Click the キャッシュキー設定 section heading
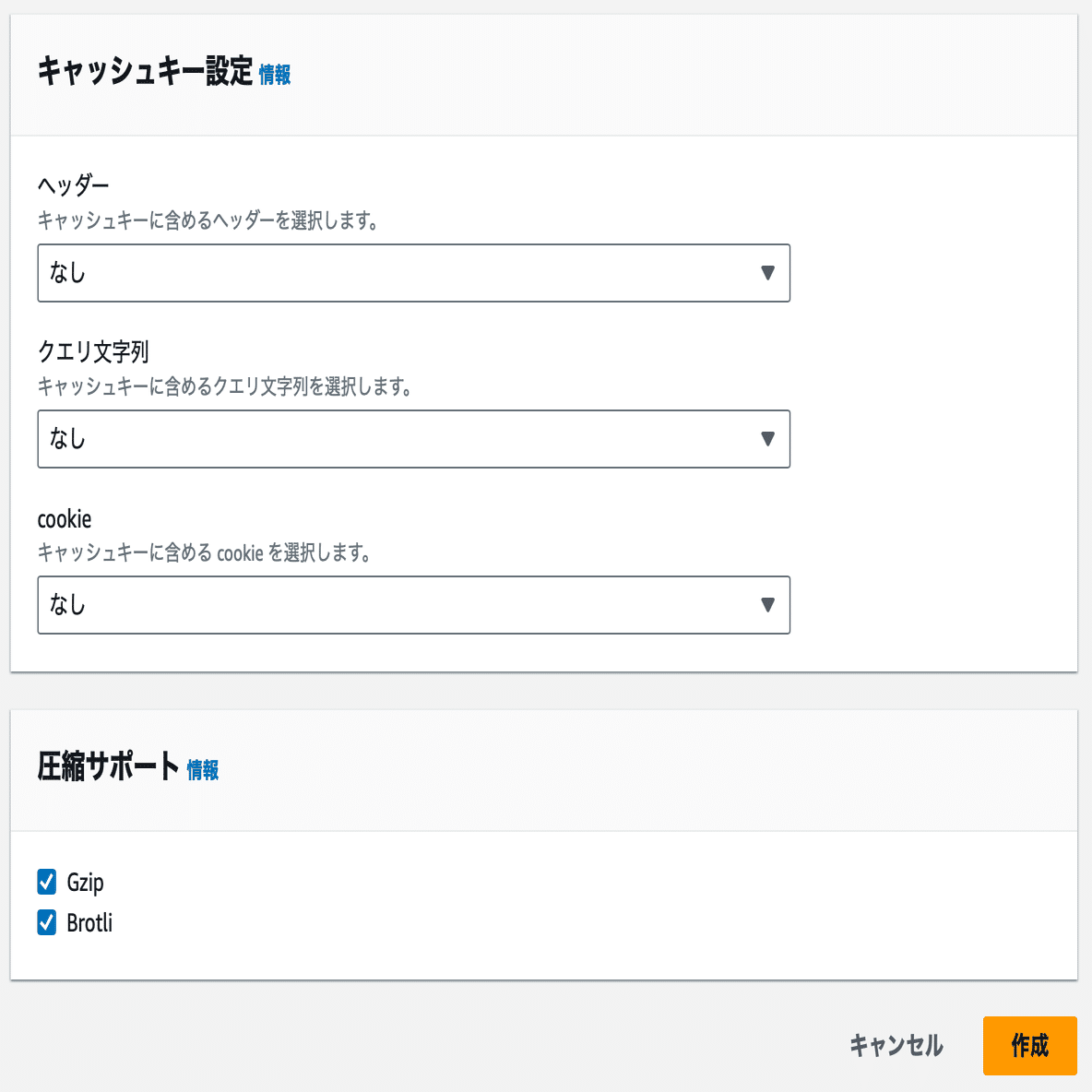This screenshot has width=1092, height=1092. tap(143, 68)
